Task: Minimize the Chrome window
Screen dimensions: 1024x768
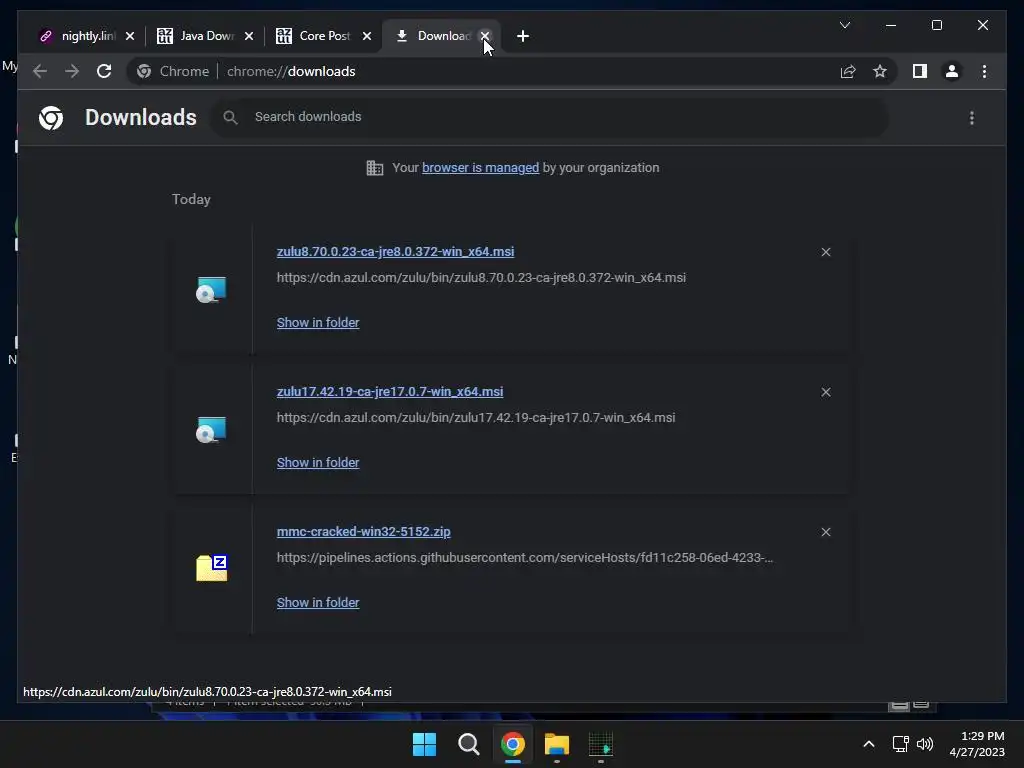Action: coord(891,25)
